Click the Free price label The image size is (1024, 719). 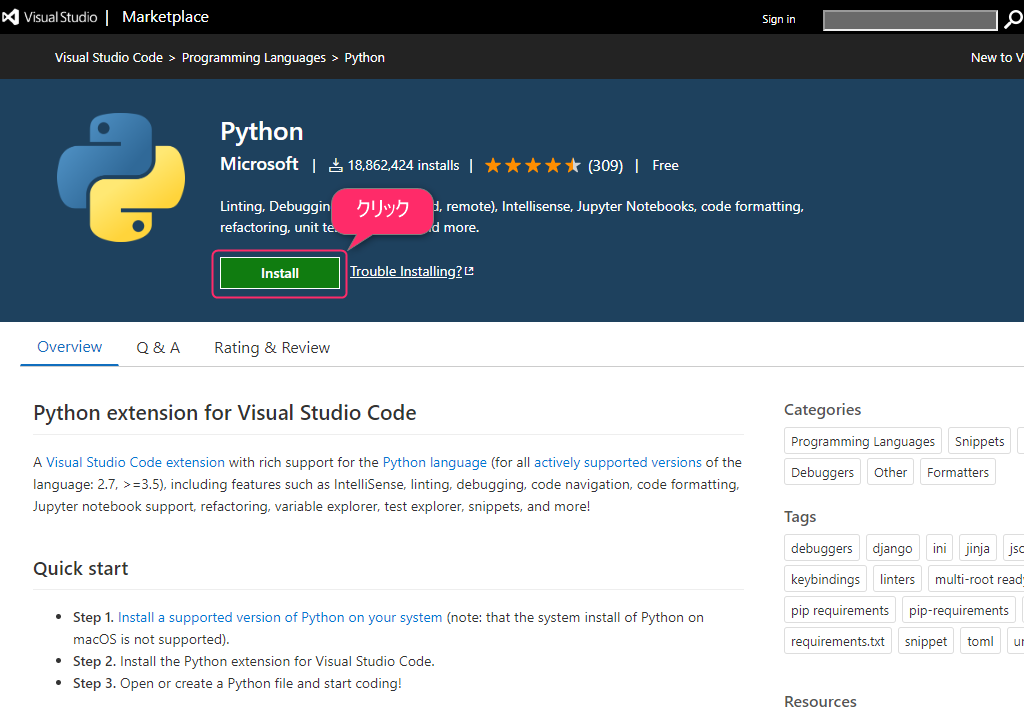coord(665,165)
